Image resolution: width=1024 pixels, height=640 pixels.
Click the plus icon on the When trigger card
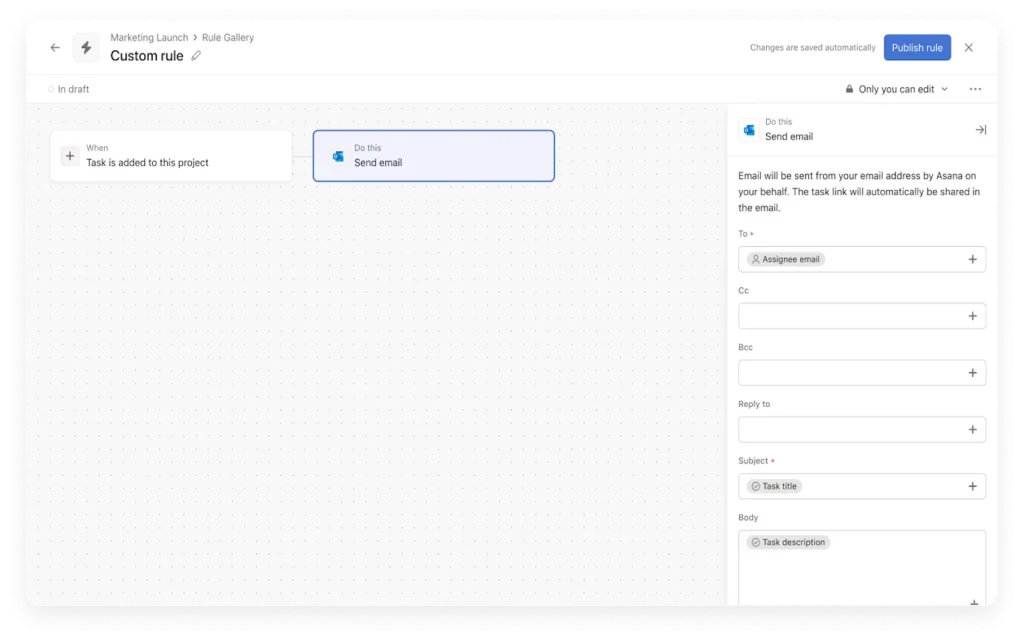70,155
